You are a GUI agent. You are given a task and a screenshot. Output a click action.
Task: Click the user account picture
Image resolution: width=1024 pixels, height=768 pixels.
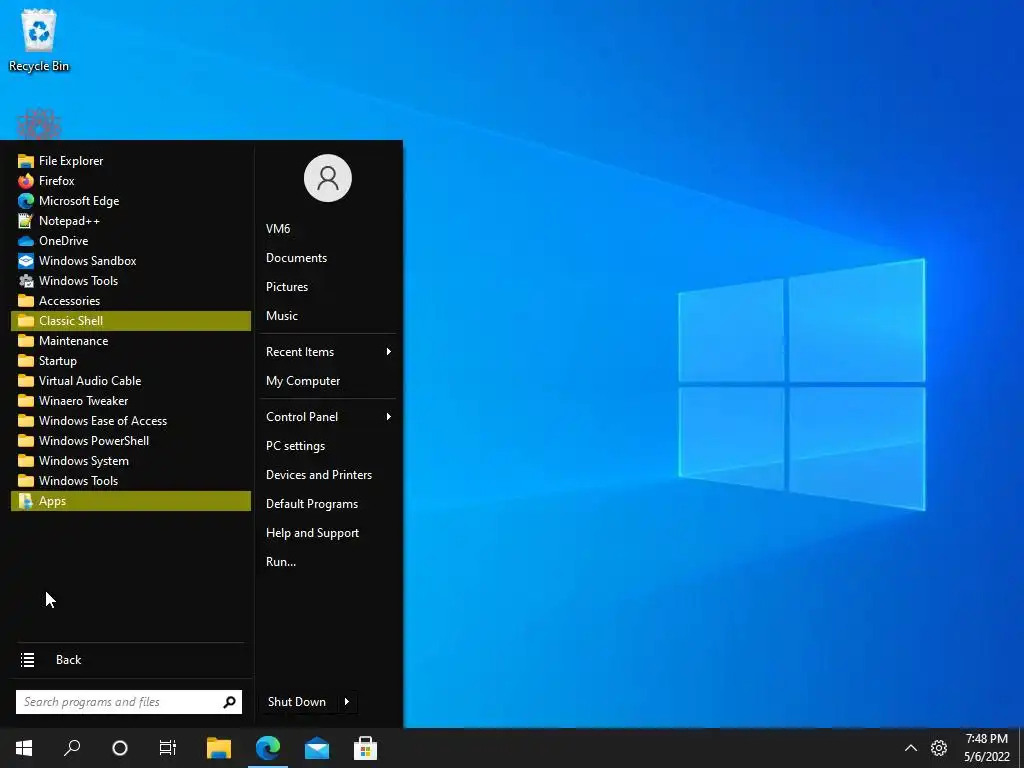click(328, 178)
